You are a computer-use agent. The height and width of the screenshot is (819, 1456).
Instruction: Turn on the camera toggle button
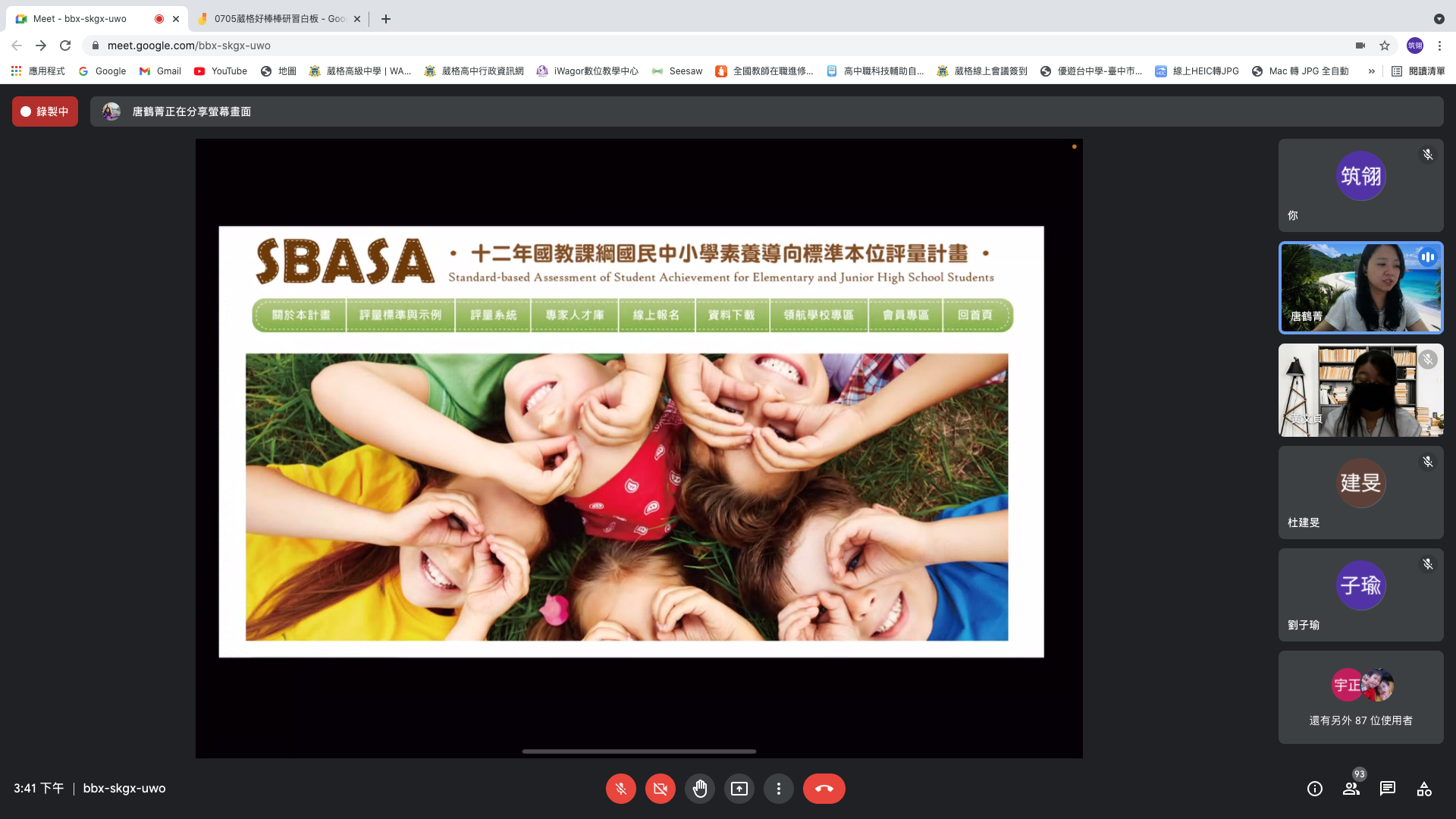coord(660,789)
